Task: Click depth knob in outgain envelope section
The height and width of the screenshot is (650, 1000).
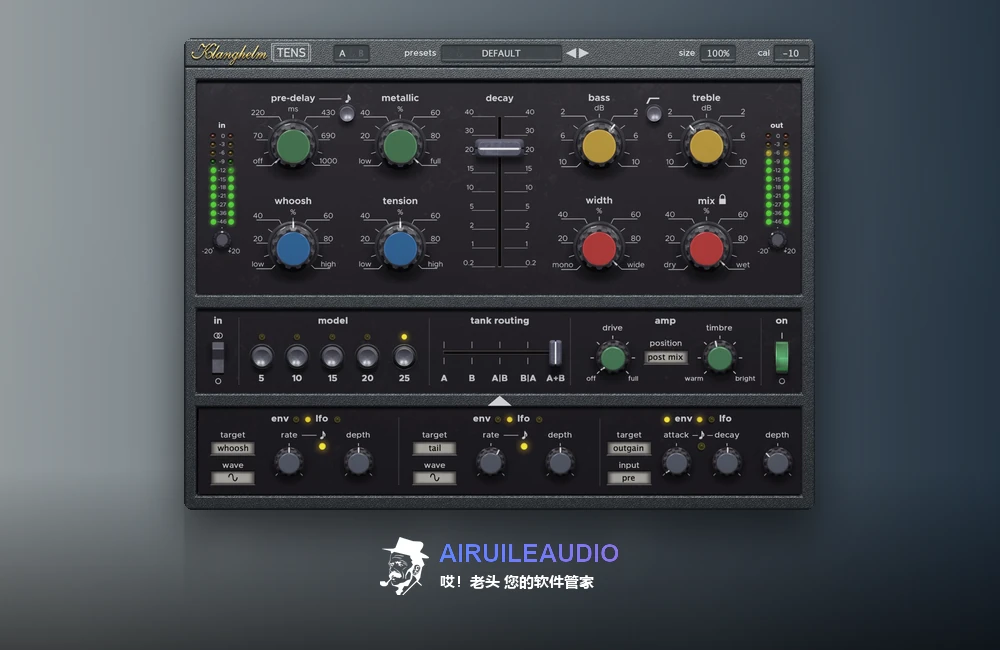Action: pos(777,462)
